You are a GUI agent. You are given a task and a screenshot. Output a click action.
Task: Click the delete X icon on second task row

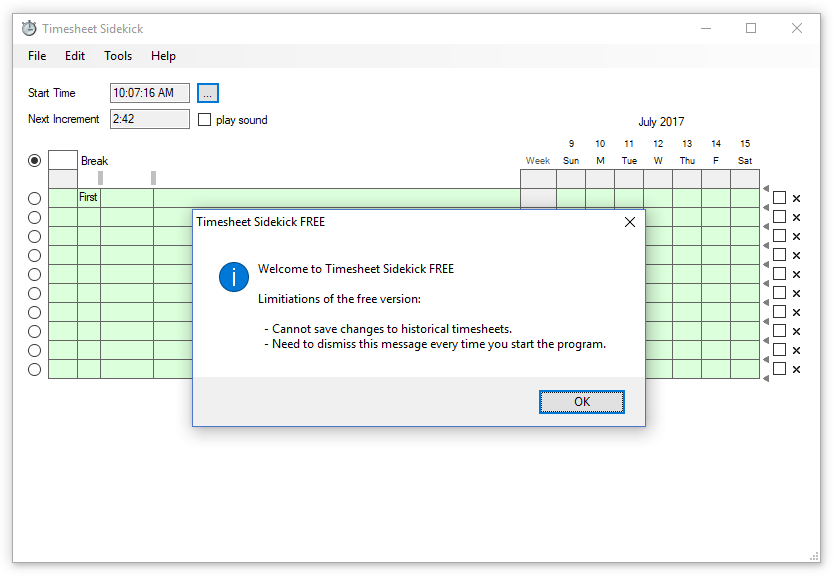click(x=796, y=218)
